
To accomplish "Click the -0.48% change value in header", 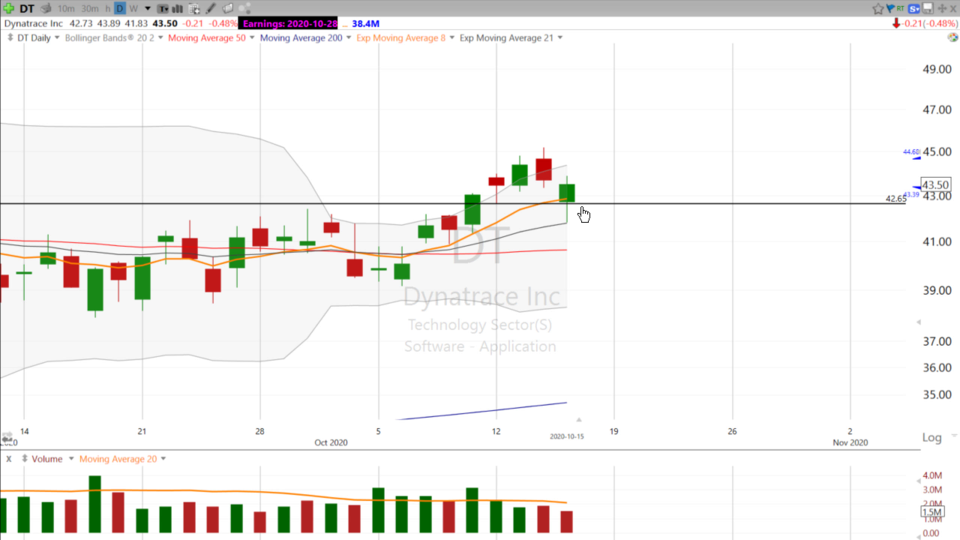I will (223, 23).
